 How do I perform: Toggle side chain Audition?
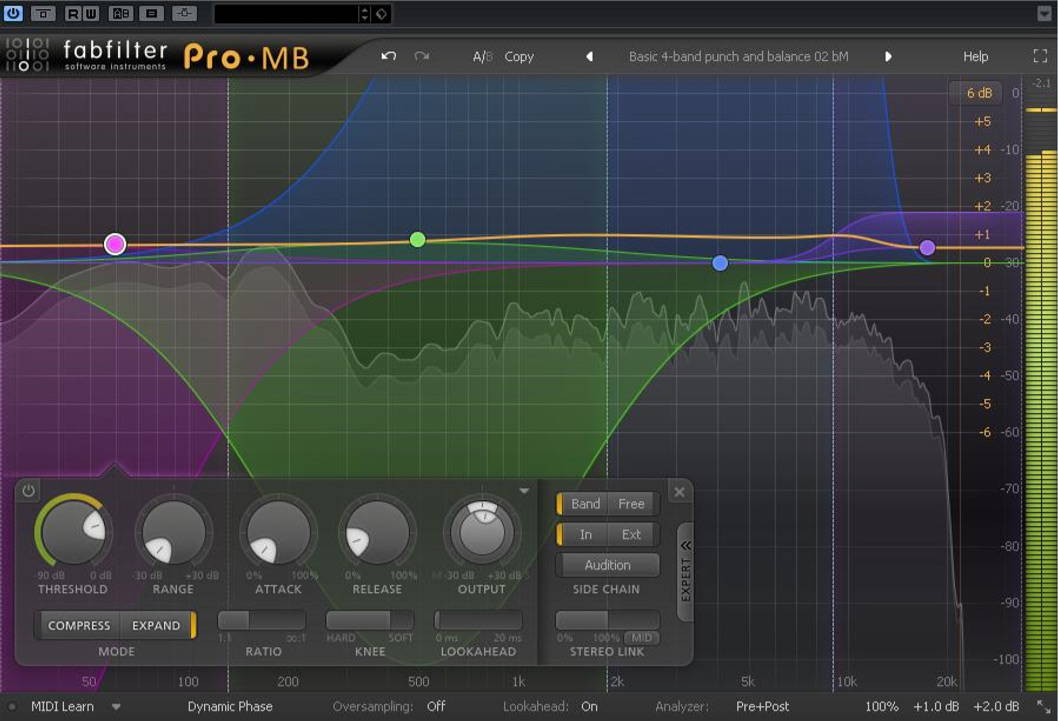point(607,565)
